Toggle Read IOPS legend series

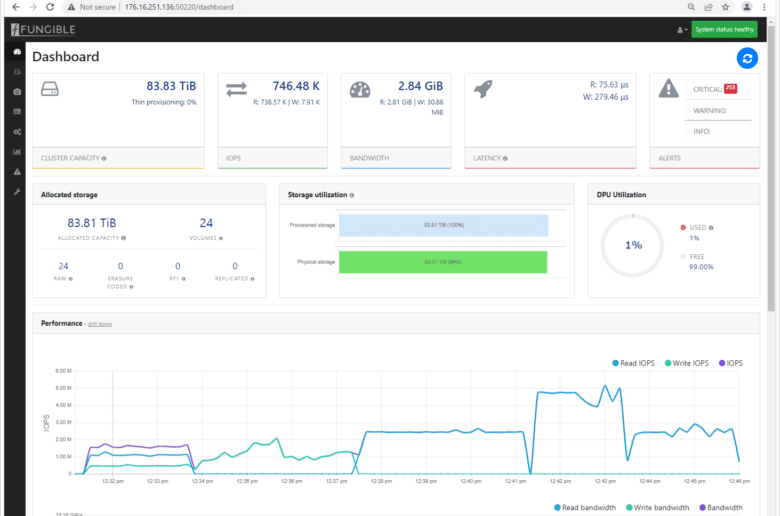tap(633, 363)
